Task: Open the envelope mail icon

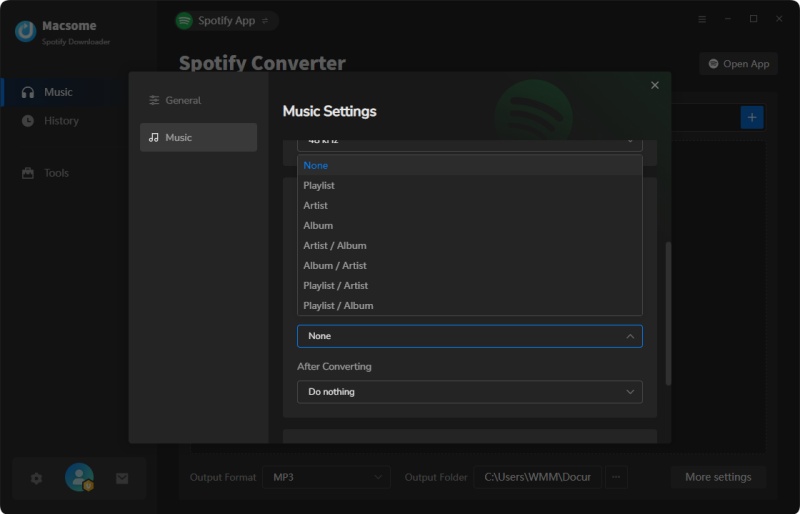Action: click(122, 478)
